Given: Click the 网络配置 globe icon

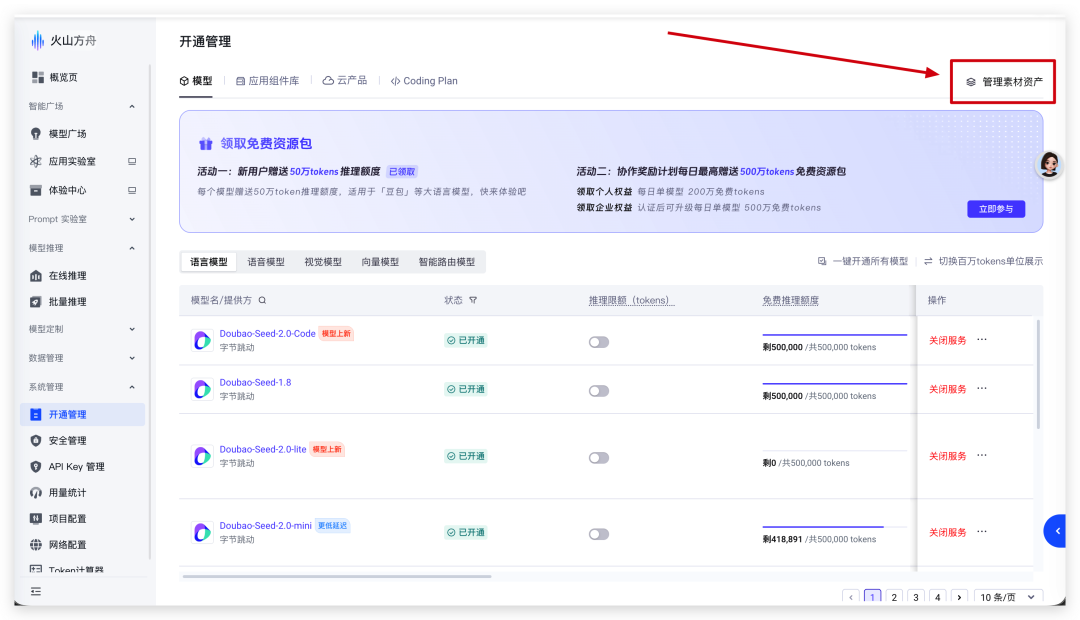Looking at the screenshot, I should pos(36,545).
